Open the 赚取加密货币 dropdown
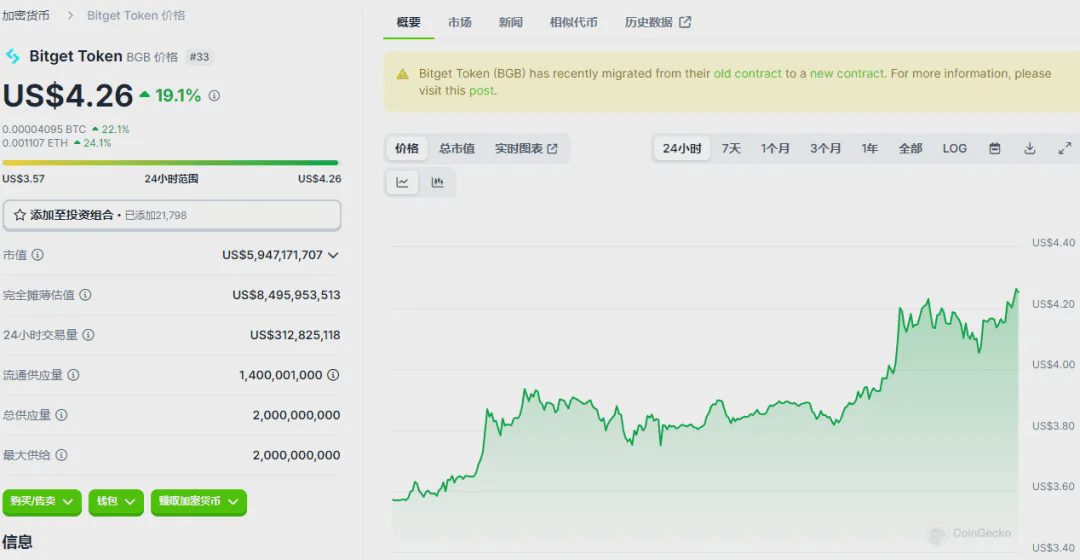1080x560 pixels. [x=198, y=501]
